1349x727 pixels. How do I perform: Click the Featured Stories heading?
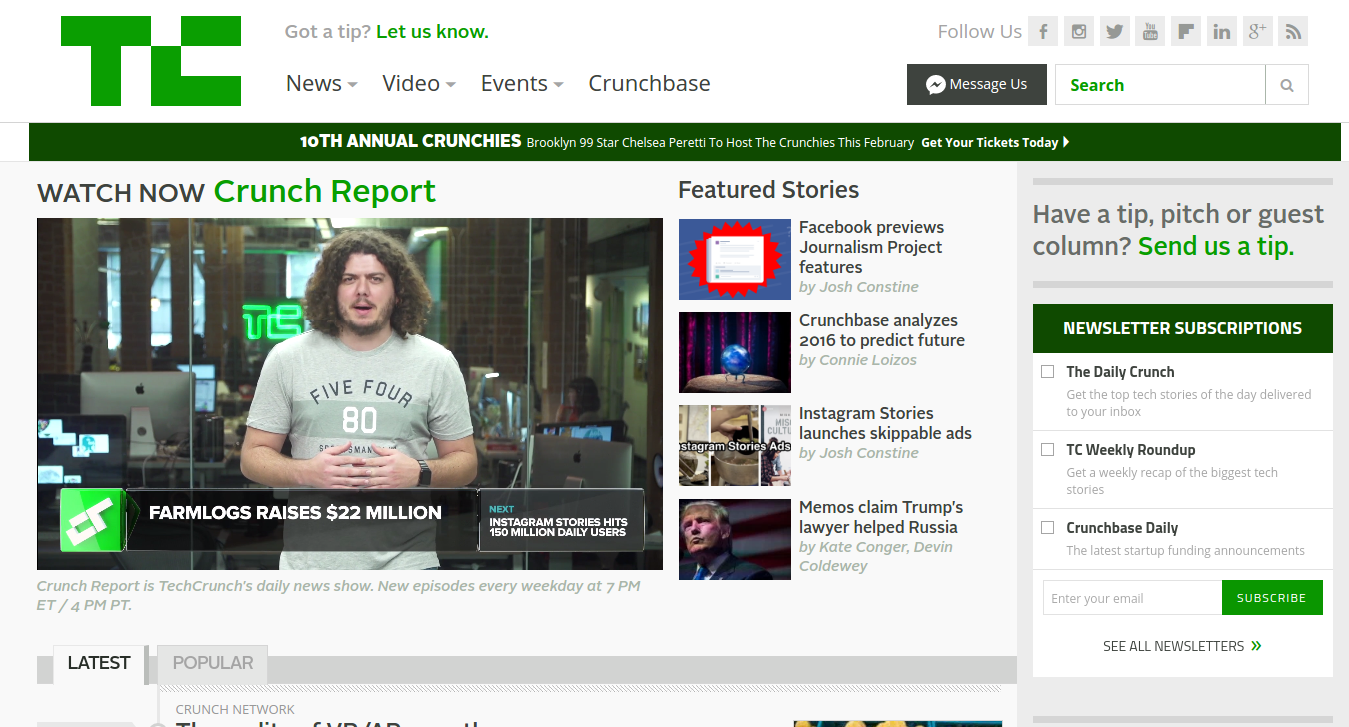(x=768, y=190)
